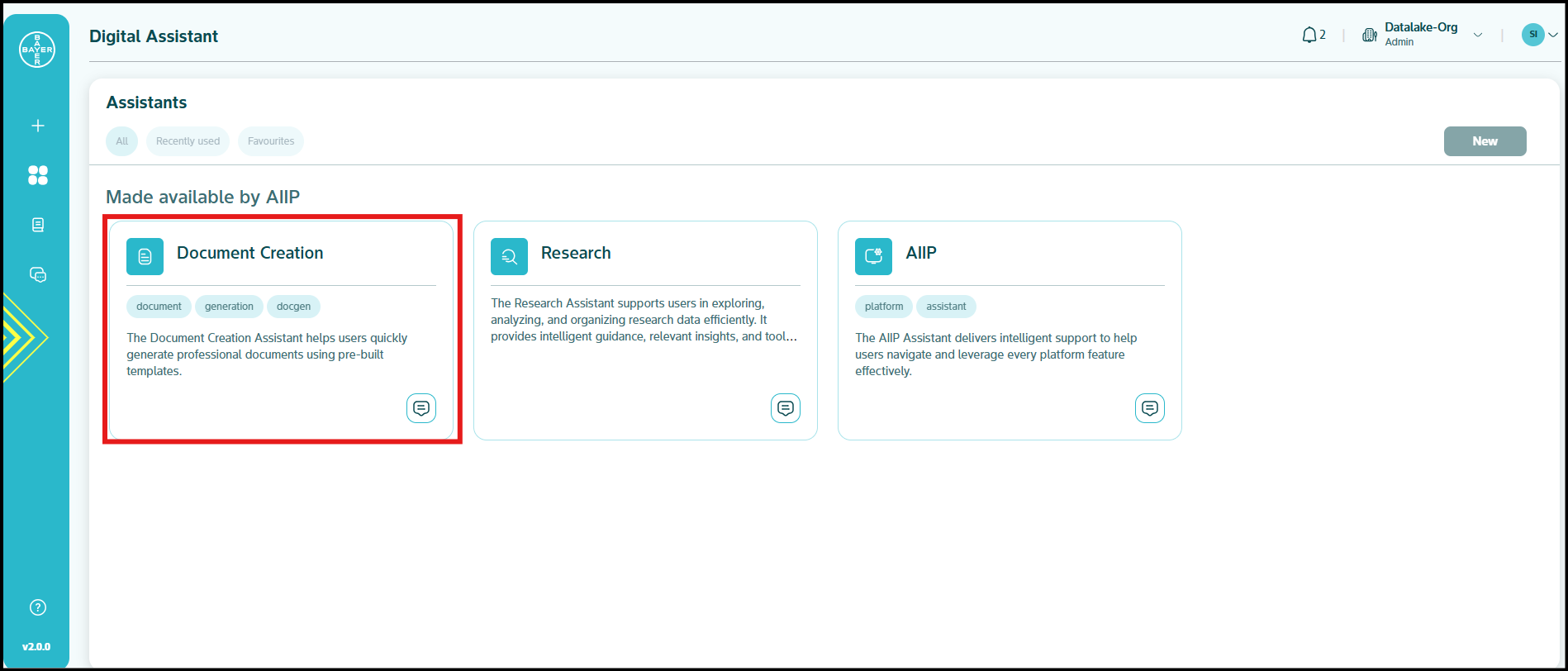This screenshot has height=671, width=1568.
Task: Select the All filter tab
Action: tap(121, 141)
